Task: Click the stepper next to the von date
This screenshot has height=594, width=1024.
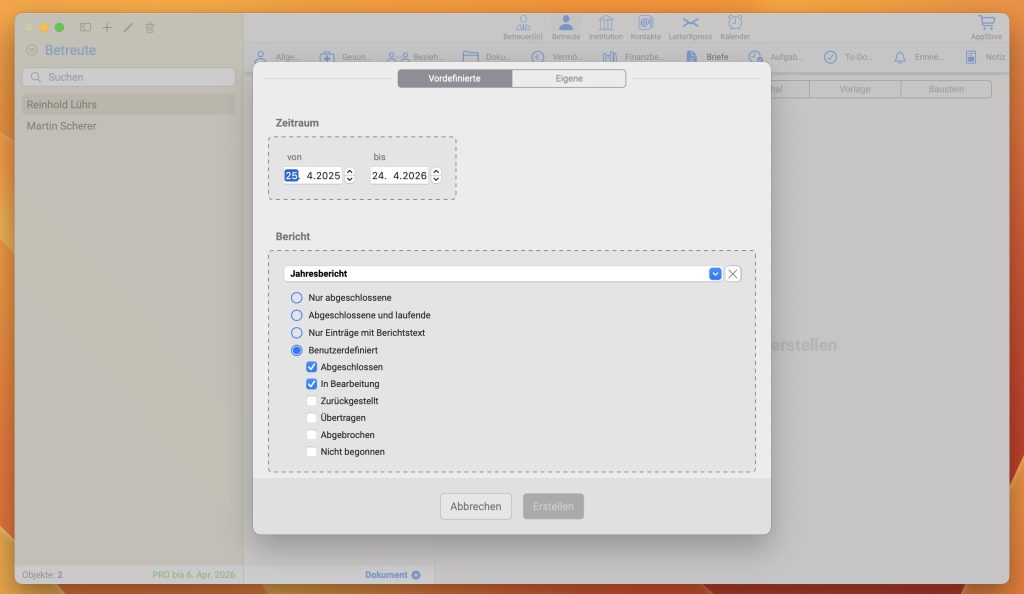Action: pos(350,175)
